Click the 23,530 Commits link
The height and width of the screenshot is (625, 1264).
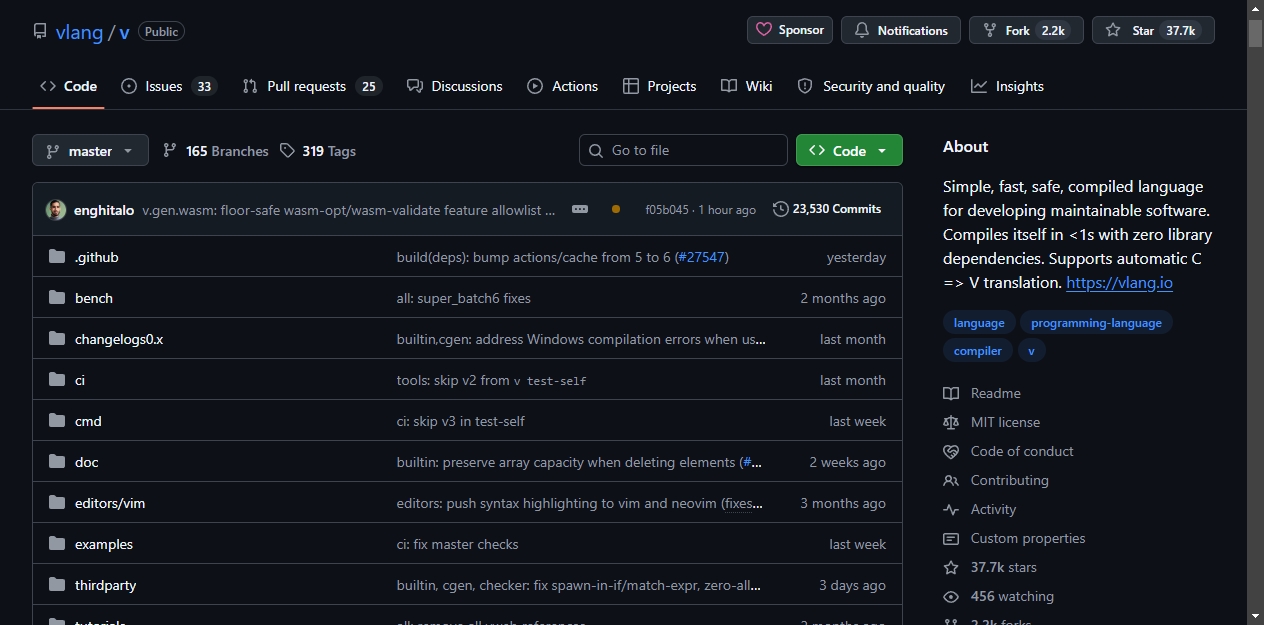tap(827, 209)
